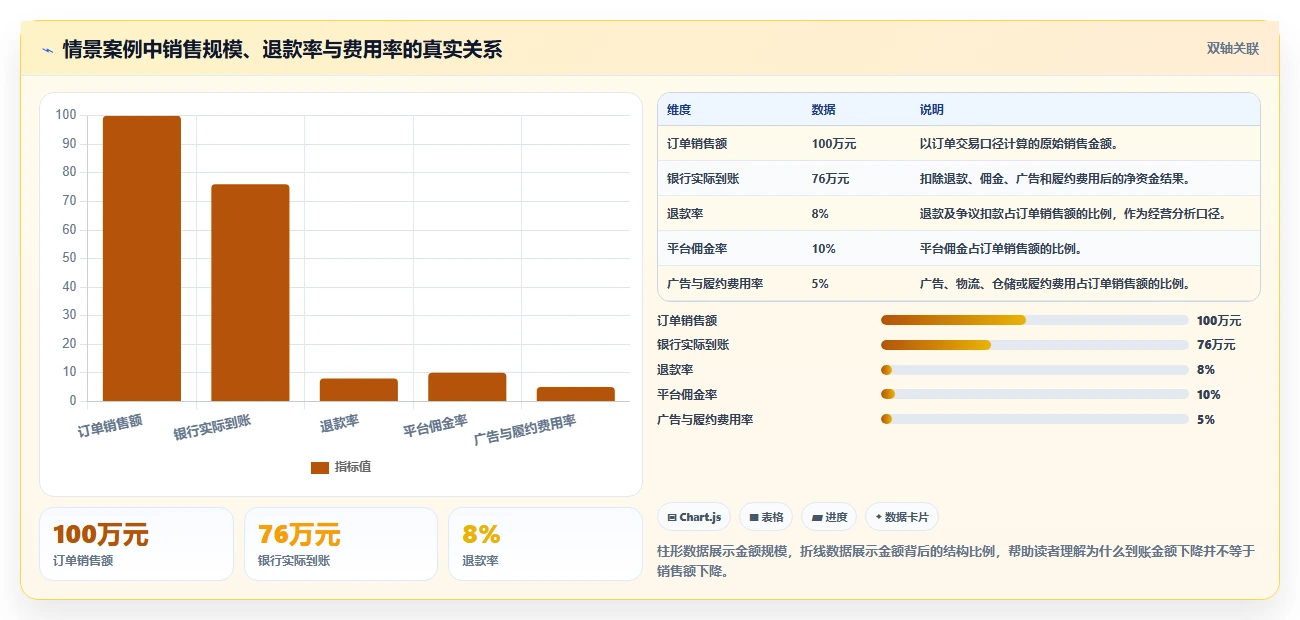The image size is (1300, 620).
Task: Click the 退款率 bar in chart
Action: pyautogui.click(x=359, y=390)
